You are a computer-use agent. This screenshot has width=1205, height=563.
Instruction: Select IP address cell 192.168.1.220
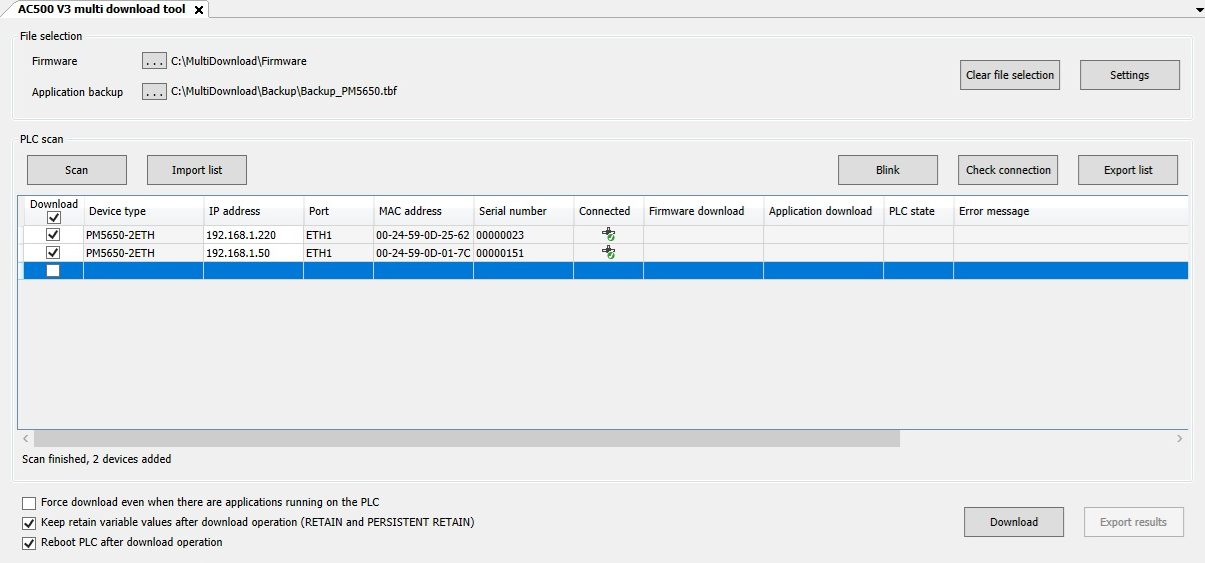coord(254,235)
